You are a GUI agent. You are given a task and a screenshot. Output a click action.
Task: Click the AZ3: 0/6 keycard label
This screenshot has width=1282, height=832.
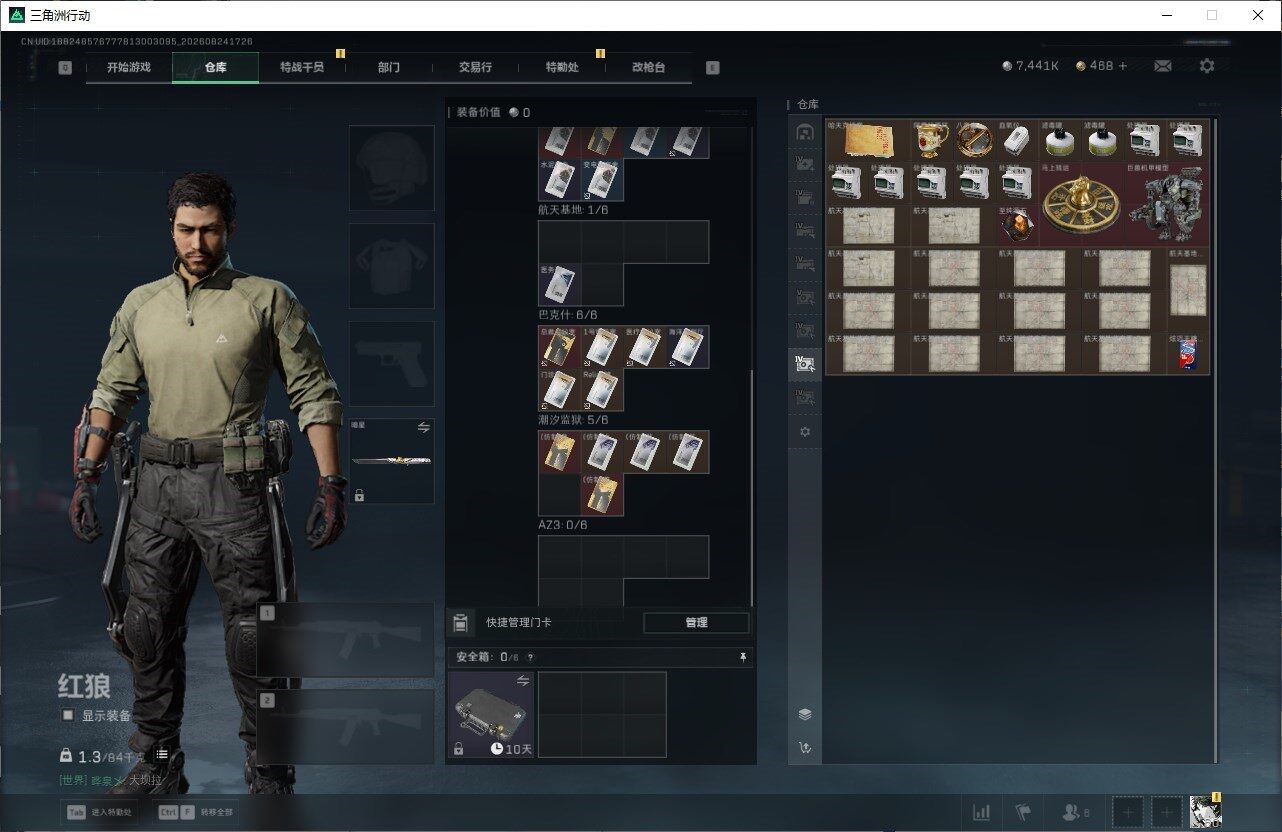pos(563,525)
